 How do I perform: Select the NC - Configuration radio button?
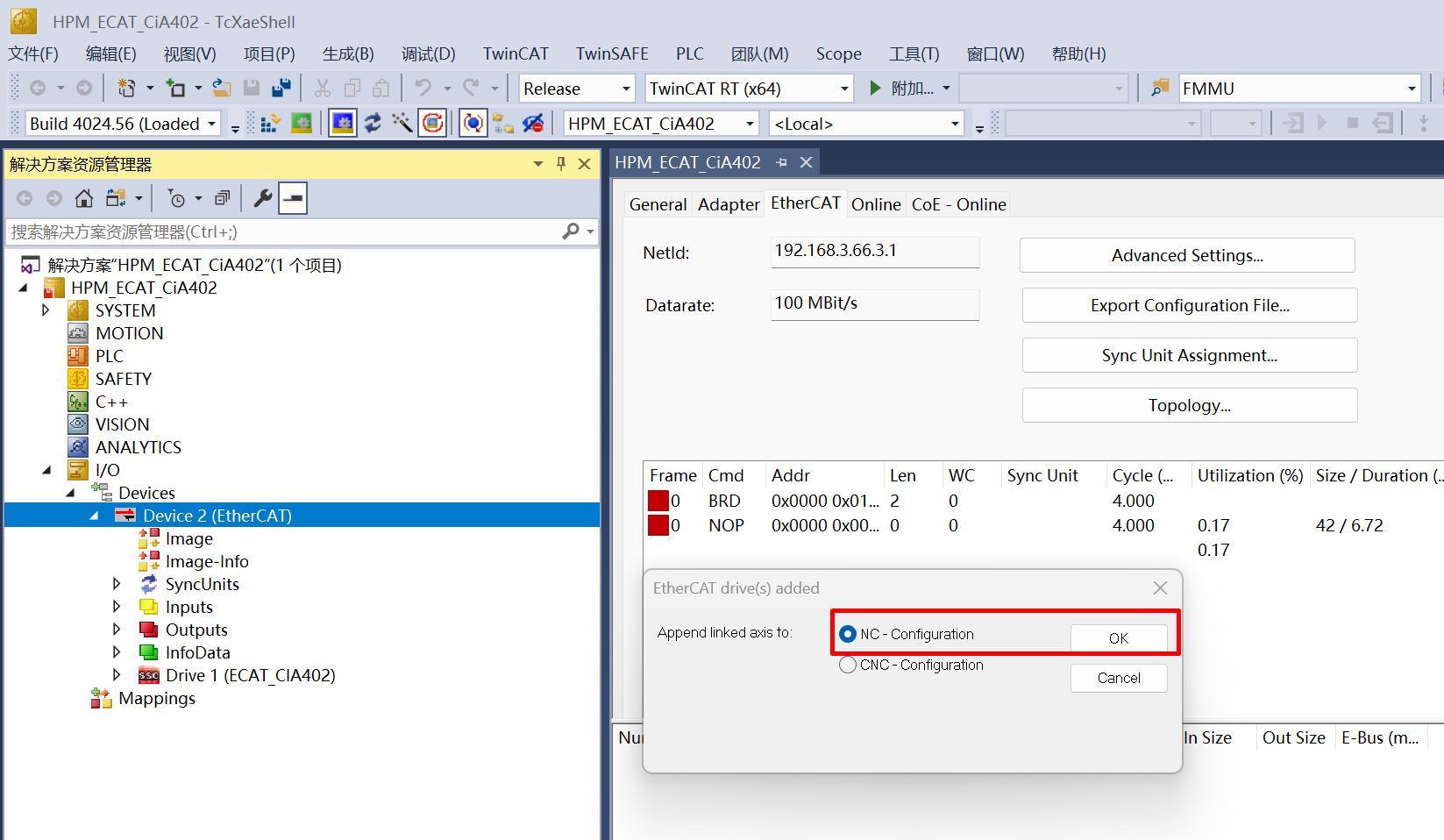pos(848,634)
